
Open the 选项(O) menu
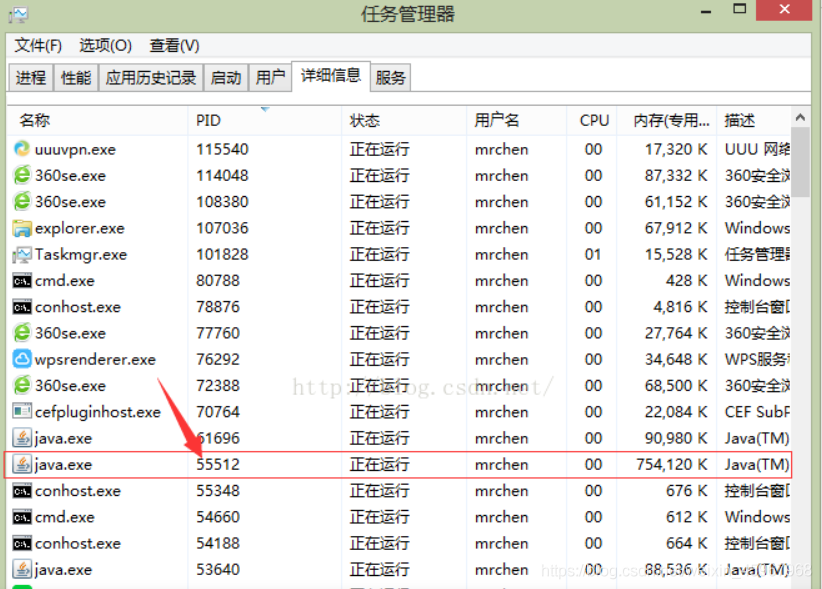point(105,46)
